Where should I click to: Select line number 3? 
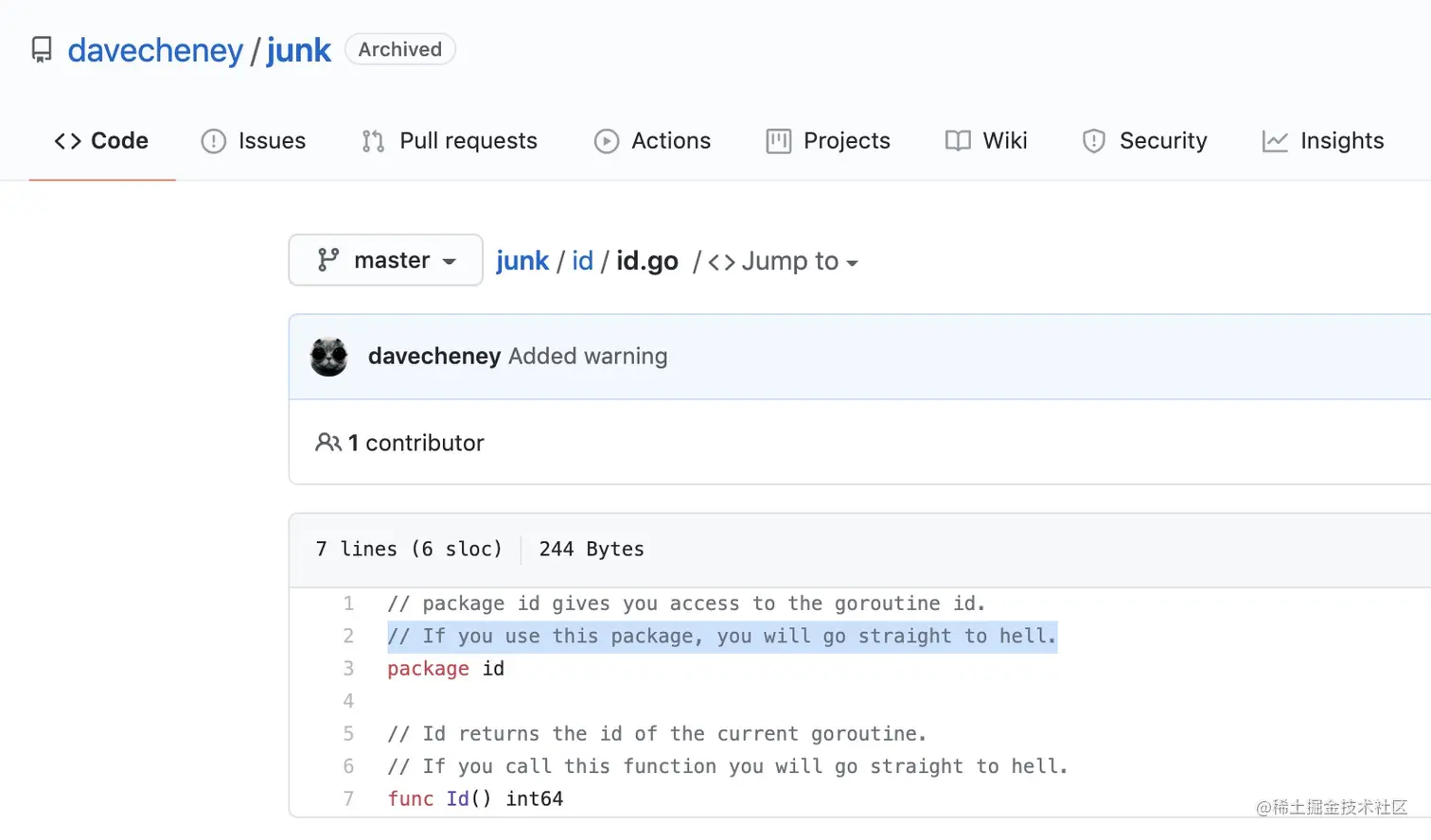point(348,669)
